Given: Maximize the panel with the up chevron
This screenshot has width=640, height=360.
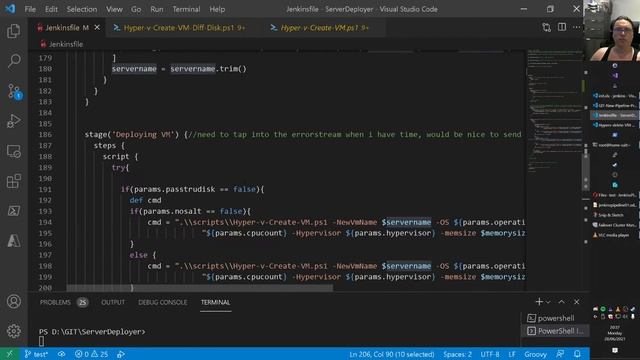Looking at the screenshot, I should coord(562,302).
